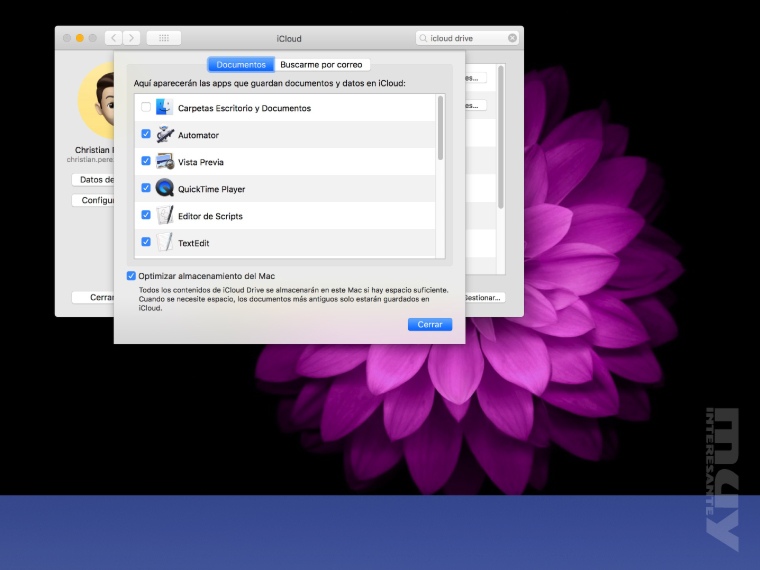
Task: Click the TextEdit app icon
Action: (x=164, y=242)
